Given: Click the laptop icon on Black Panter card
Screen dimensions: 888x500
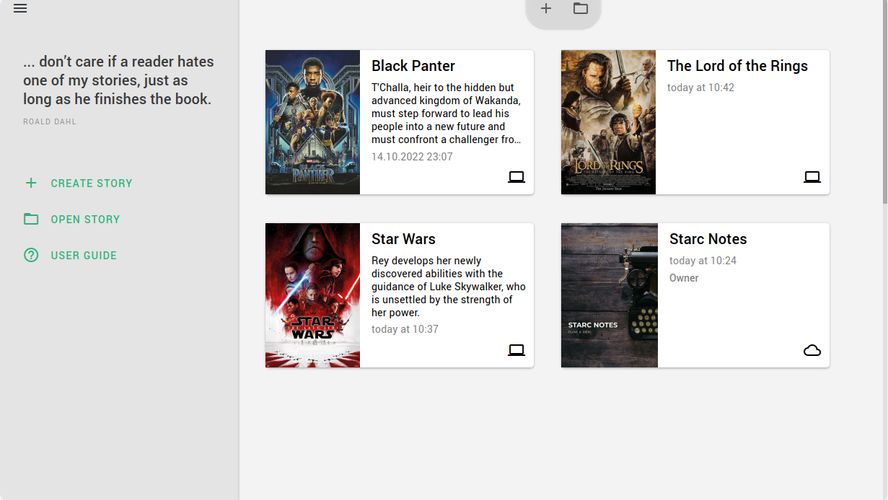Looking at the screenshot, I should pos(516,177).
